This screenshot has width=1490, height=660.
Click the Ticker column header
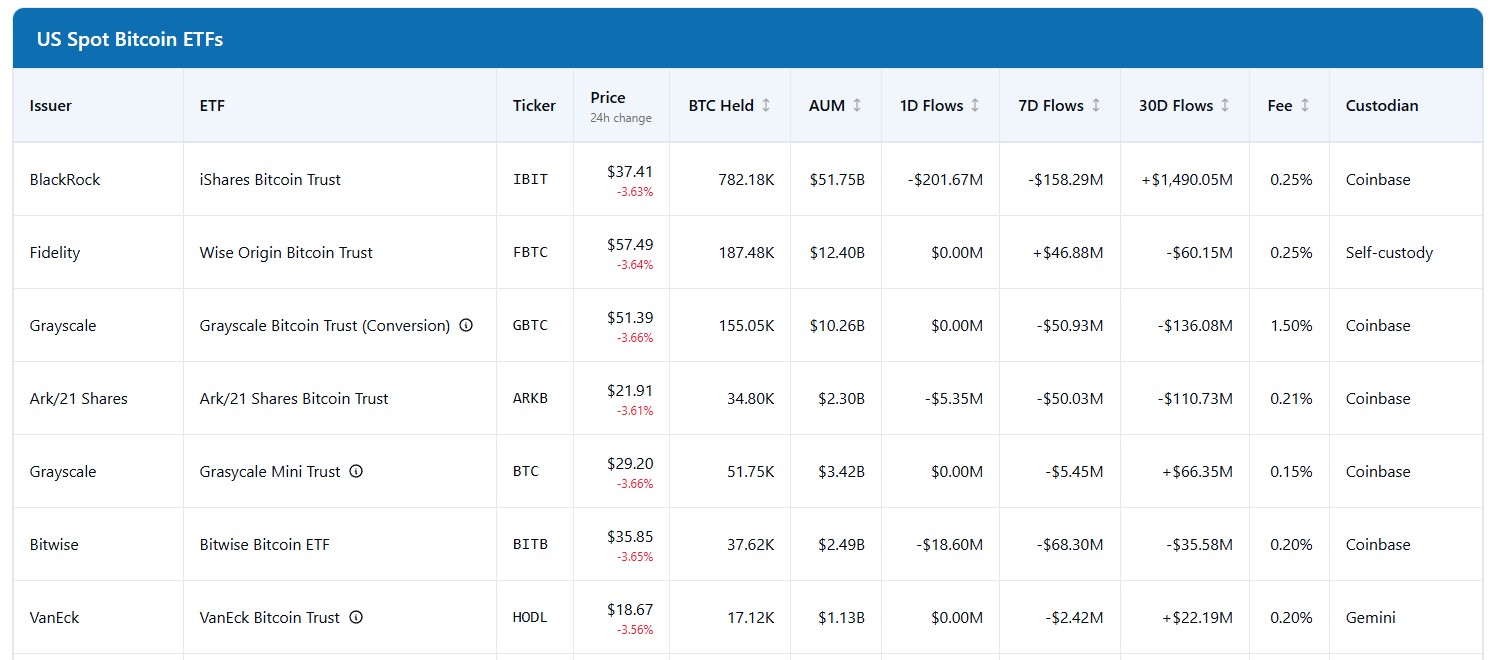[534, 105]
